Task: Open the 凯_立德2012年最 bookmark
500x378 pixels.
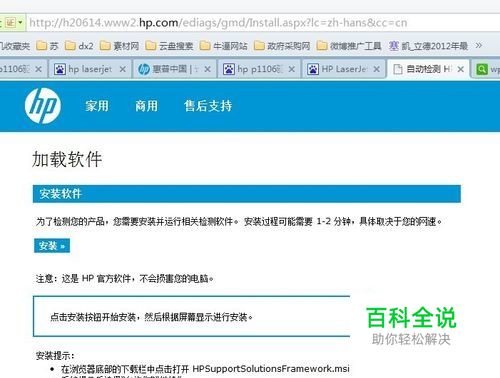Action: point(428,46)
